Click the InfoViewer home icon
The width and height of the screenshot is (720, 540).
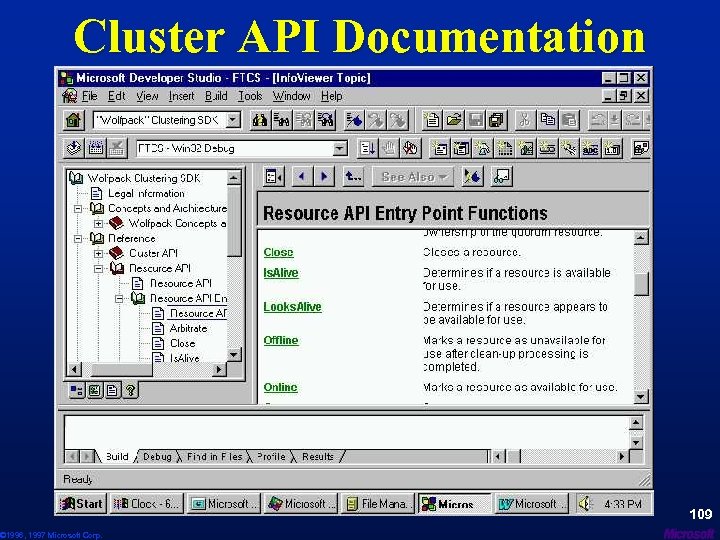[73, 120]
